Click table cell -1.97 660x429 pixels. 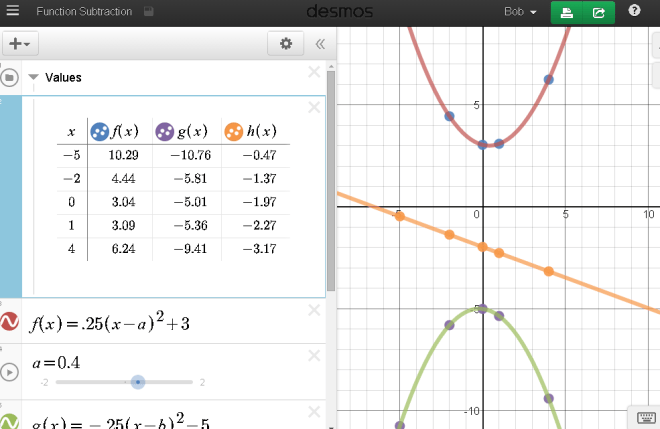[x=259, y=202]
